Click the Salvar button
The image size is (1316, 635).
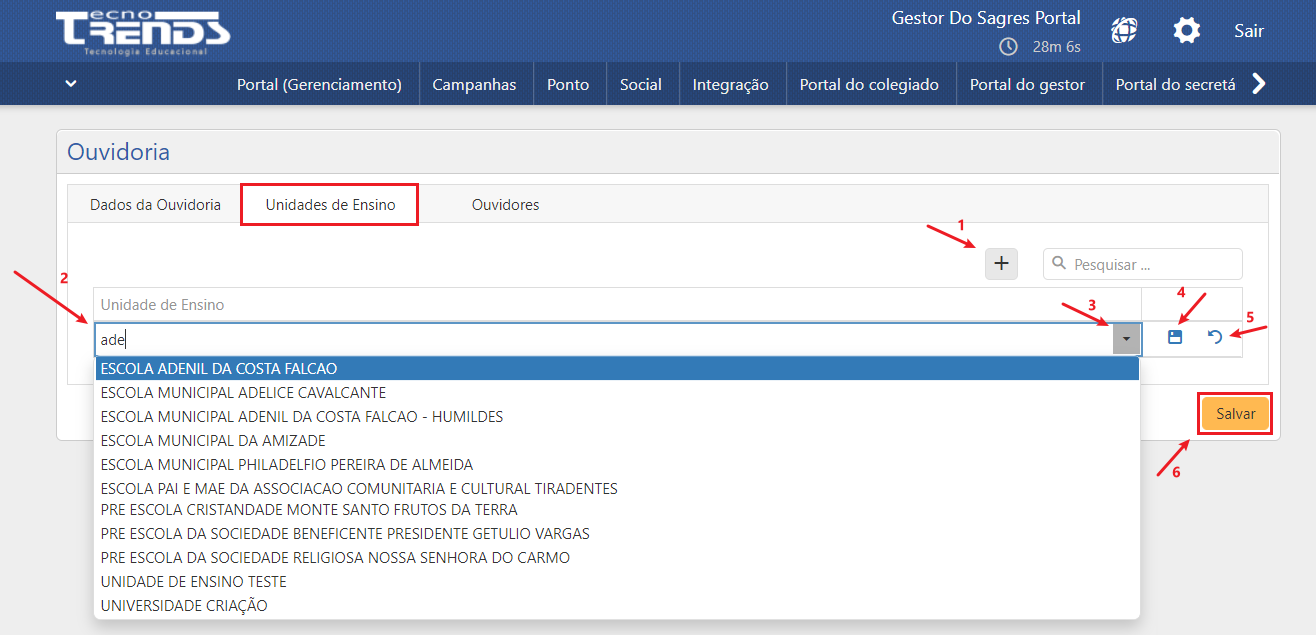click(1234, 413)
